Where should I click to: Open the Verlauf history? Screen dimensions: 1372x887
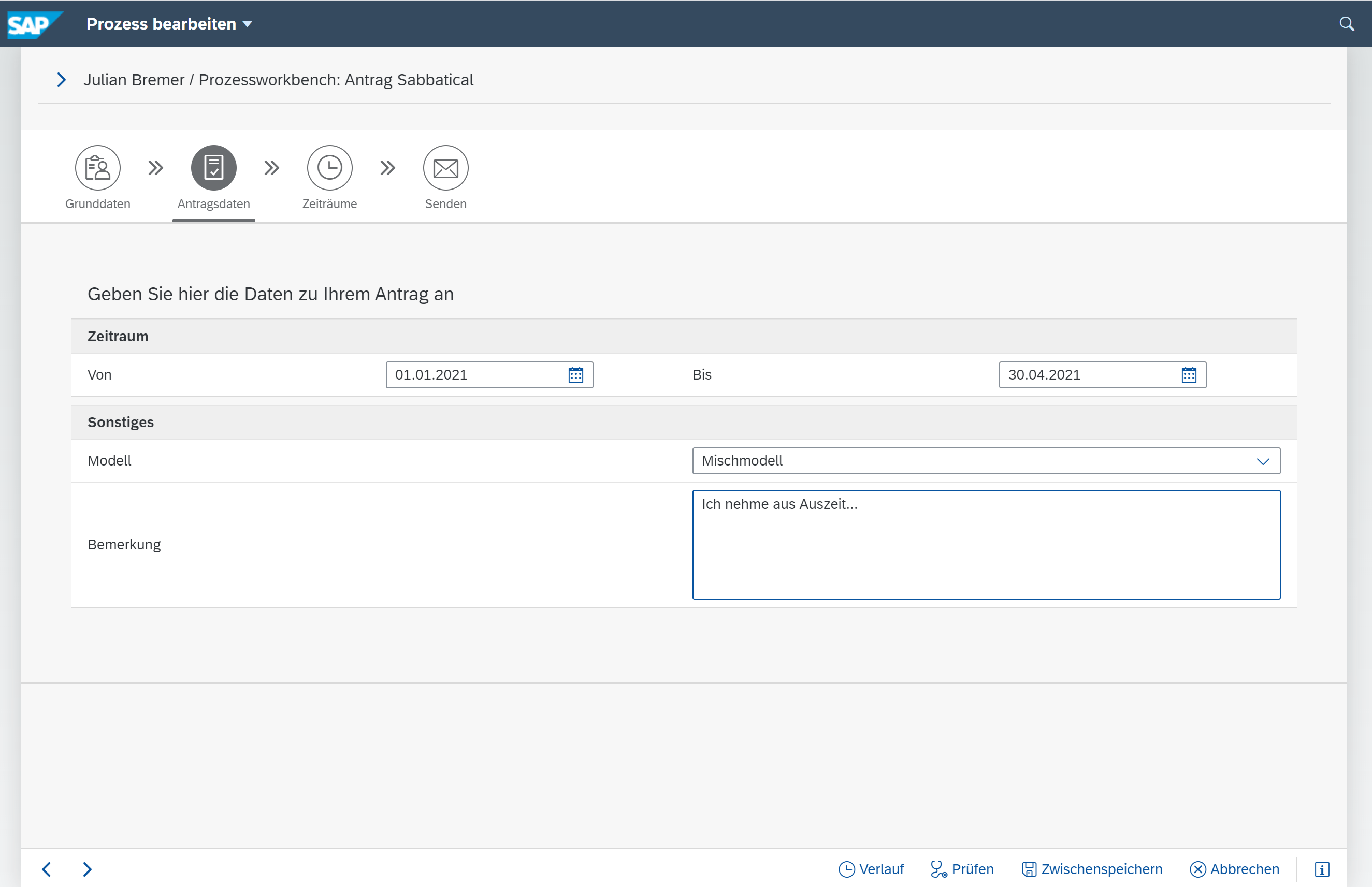pyautogui.click(x=871, y=869)
